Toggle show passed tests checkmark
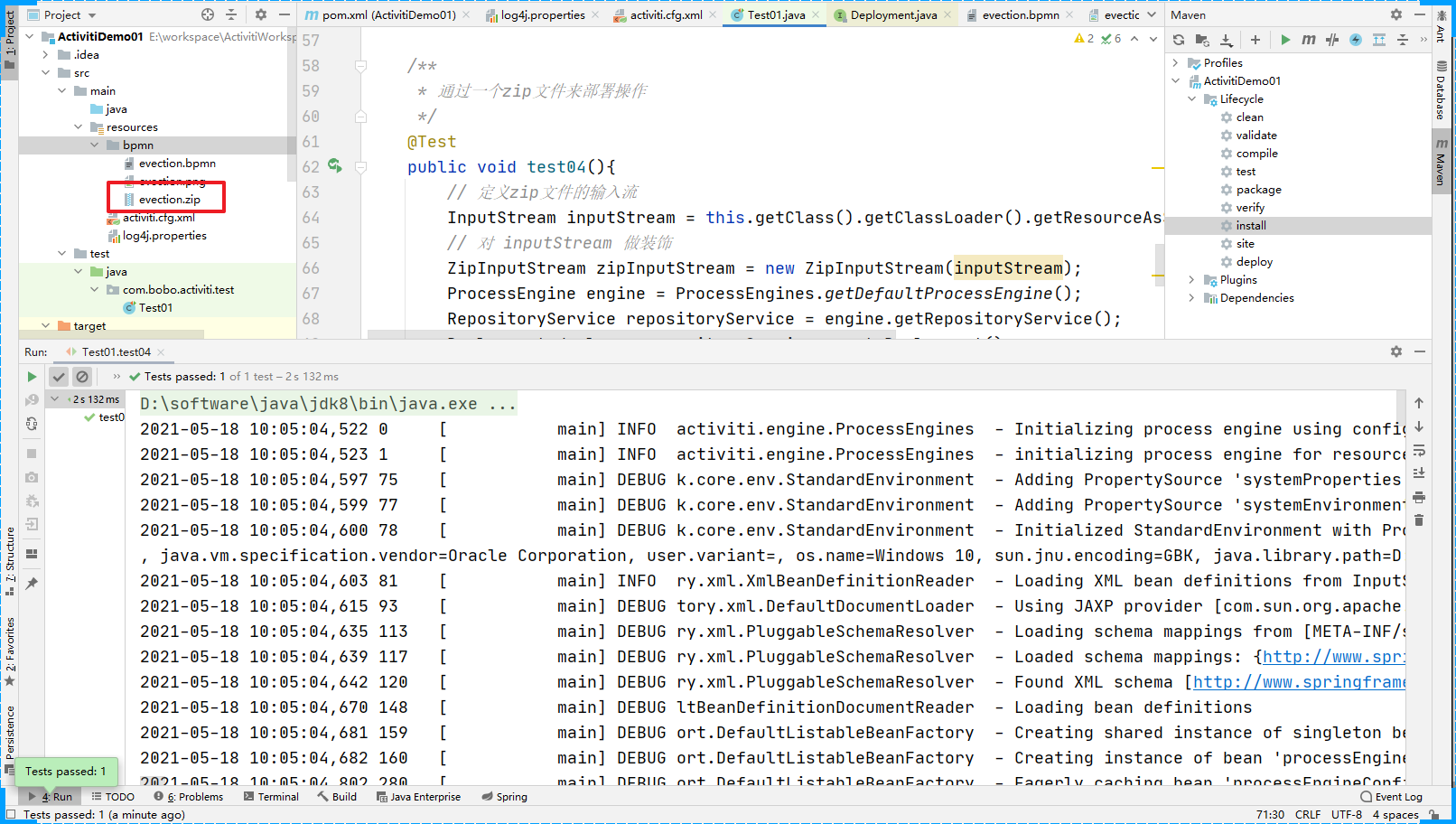The width and height of the screenshot is (1456, 824). point(59,377)
